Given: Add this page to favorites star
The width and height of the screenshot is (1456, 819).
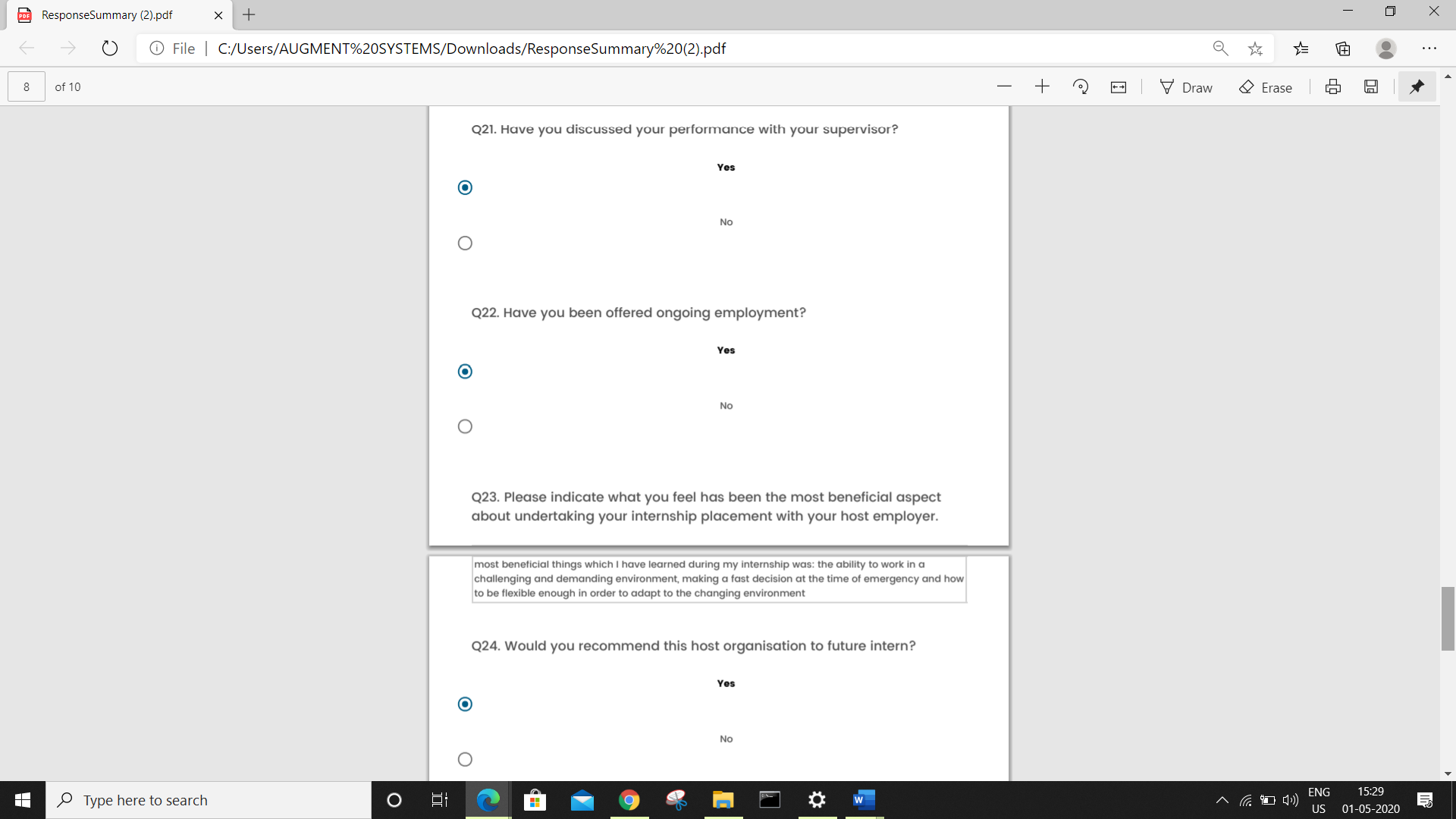Looking at the screenshot, I should click(1256, 49).
